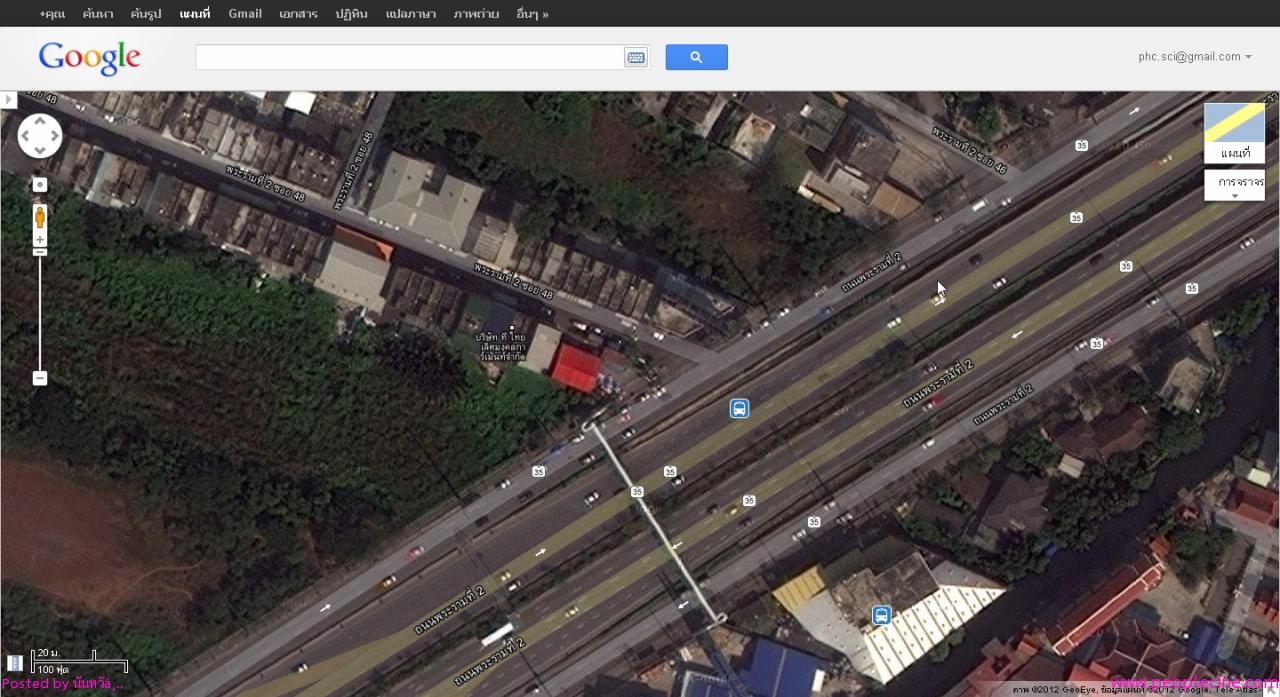Pan the map down with the arrow

(x=40, y=150)
